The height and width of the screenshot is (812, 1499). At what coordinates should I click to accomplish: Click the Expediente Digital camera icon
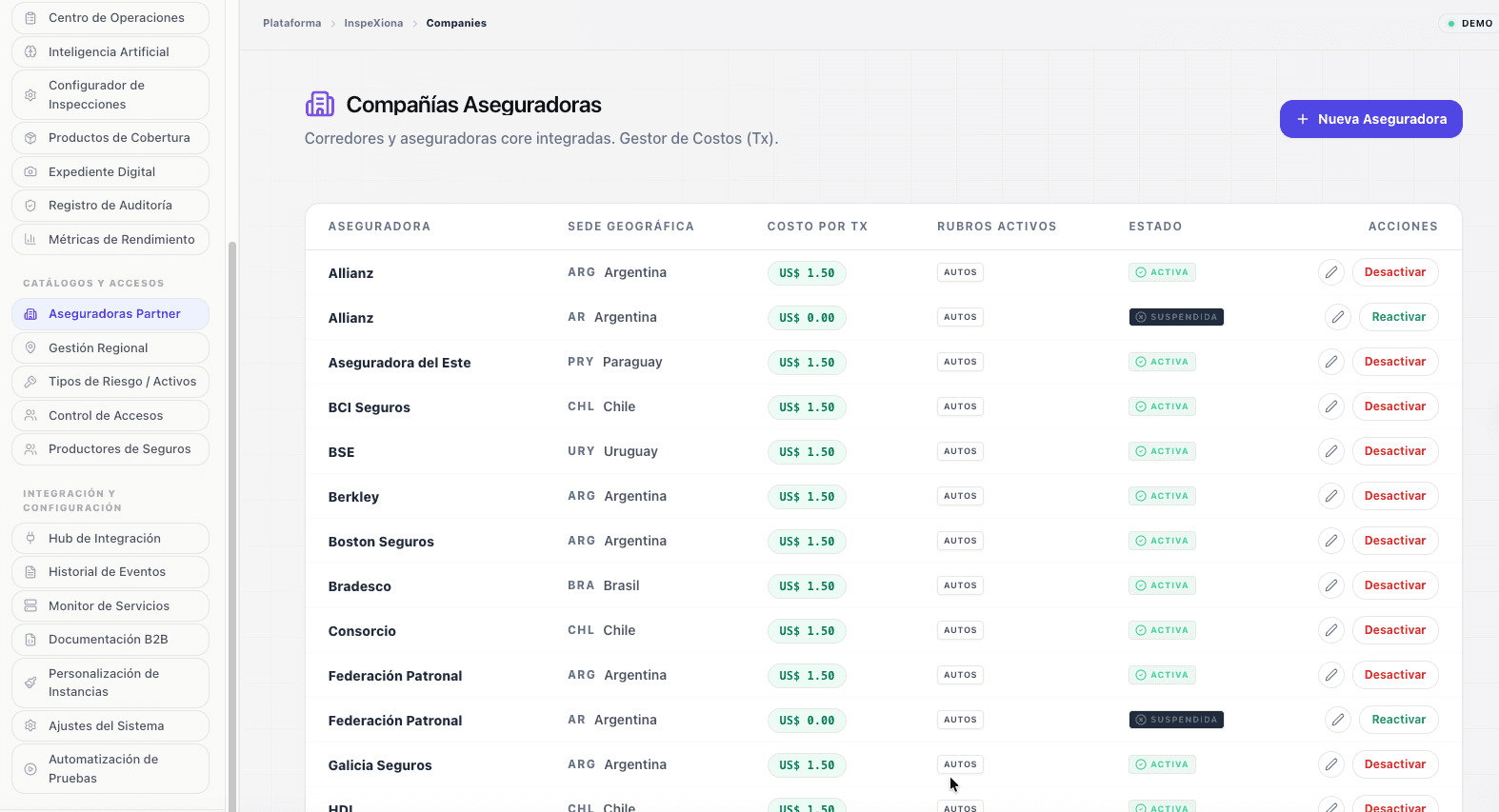(x=30, y=172)
